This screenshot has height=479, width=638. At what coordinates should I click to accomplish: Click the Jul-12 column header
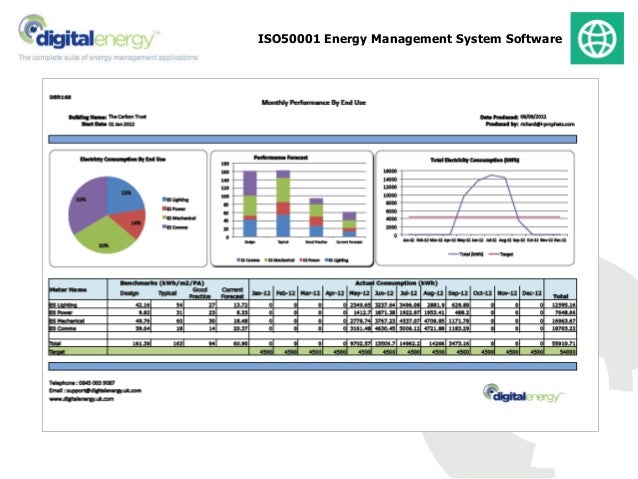pyautogui.click(x=409, y=293)
